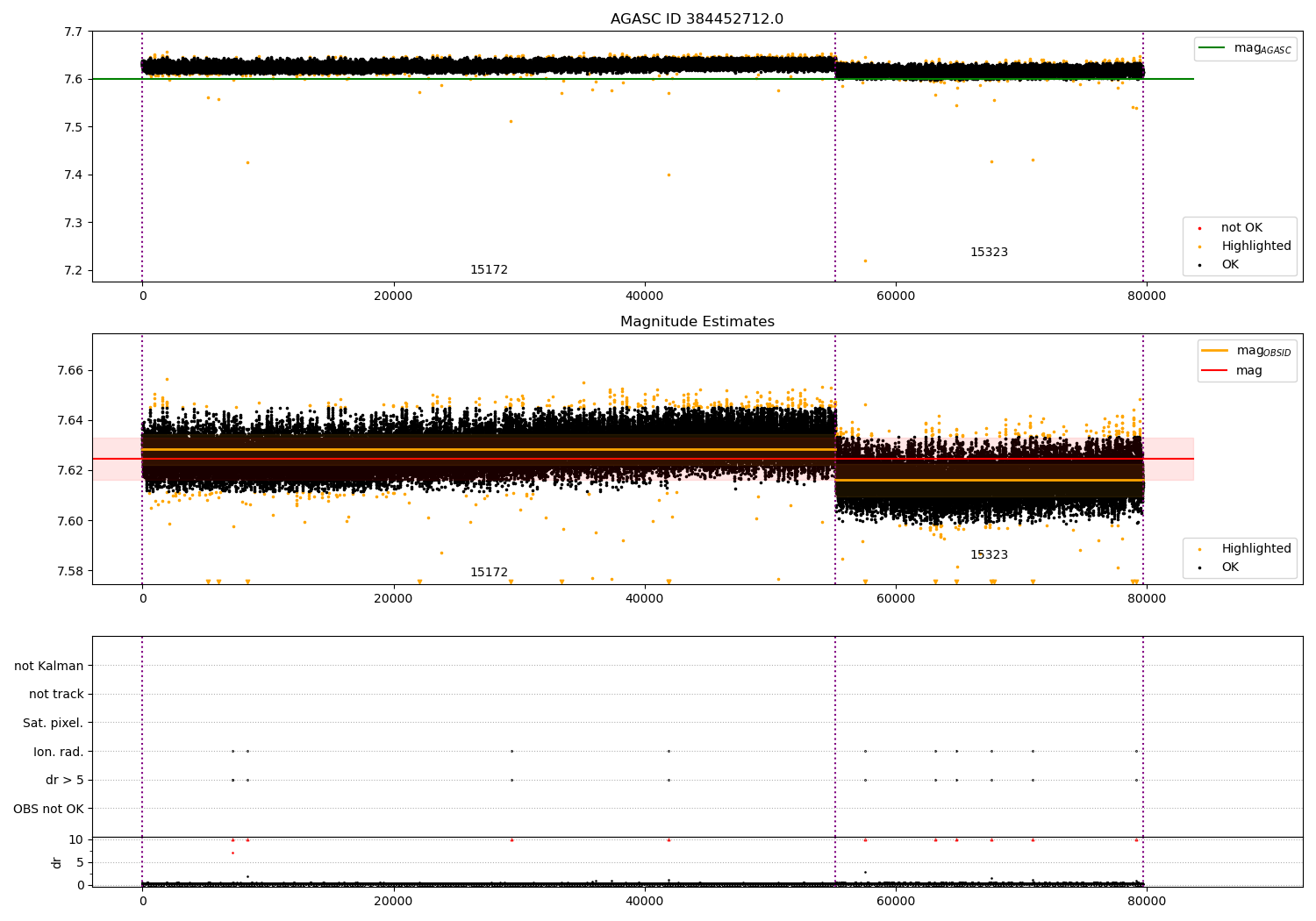Click the 'Ion. rad.' row label
This screenshot has width=1316, height=921.
coord(59,752)
